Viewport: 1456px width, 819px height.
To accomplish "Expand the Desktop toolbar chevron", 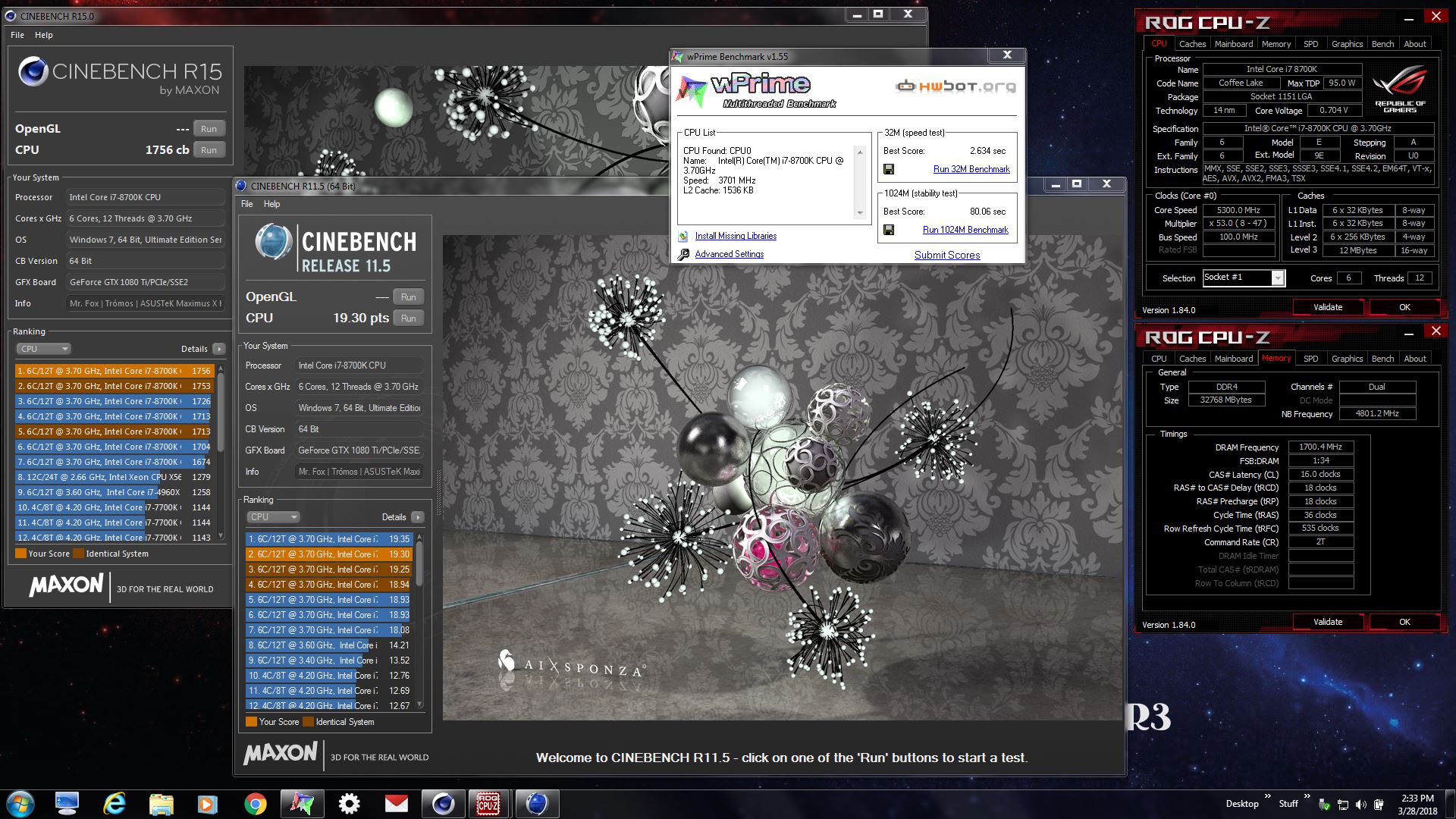I will click(x=1267, y=796).
